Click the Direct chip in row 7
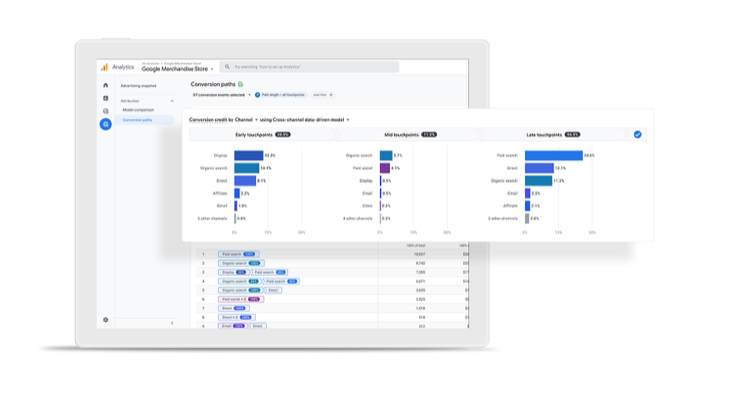The image size is (751, 398). 234,308
